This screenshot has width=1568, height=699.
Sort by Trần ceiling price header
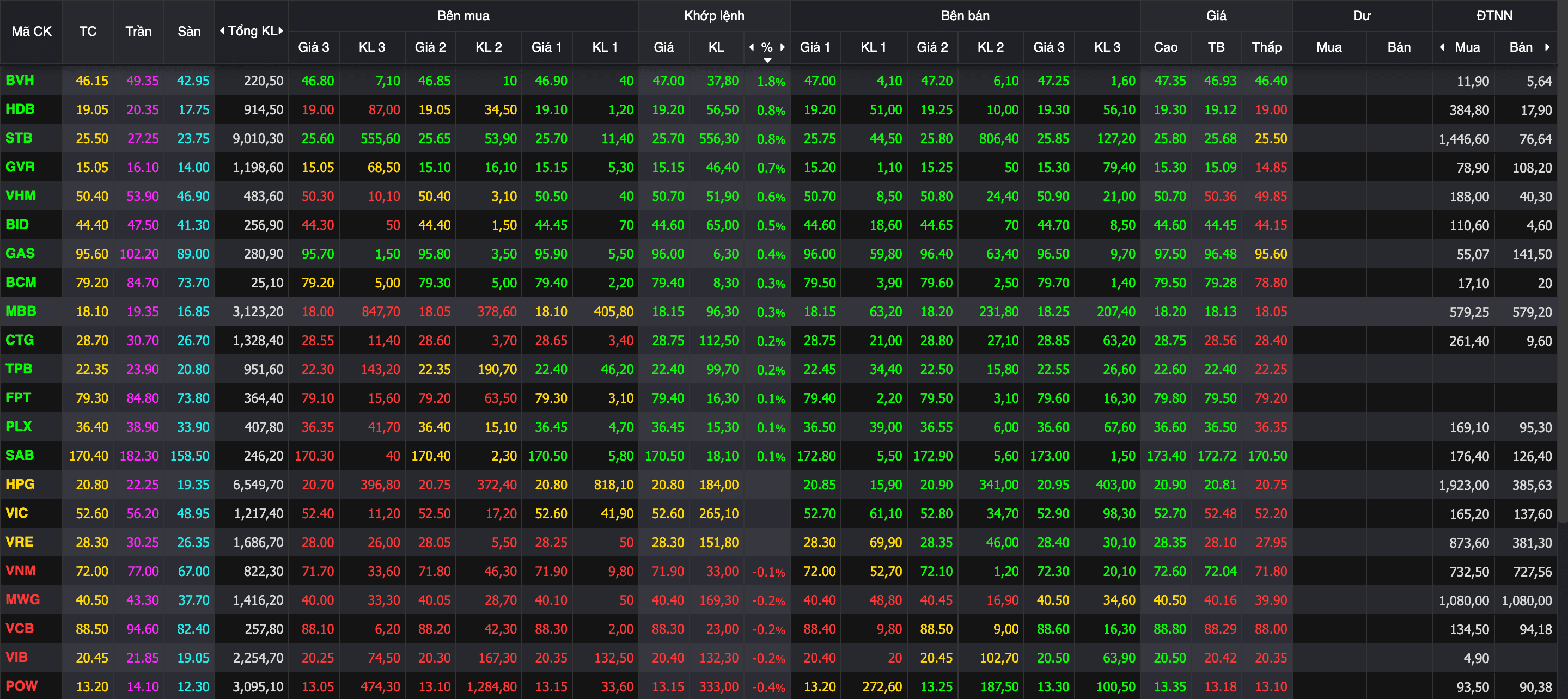(138, 31)
